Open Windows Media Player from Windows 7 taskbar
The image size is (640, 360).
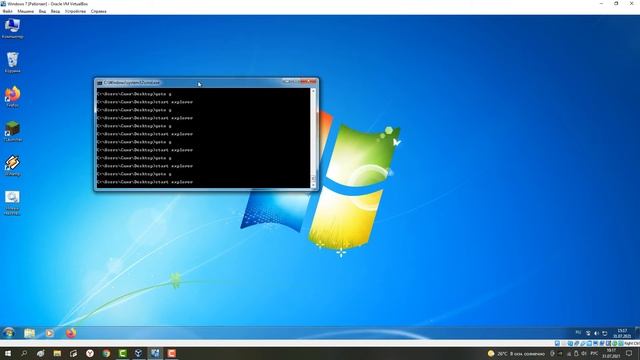(x=50, y=333)
